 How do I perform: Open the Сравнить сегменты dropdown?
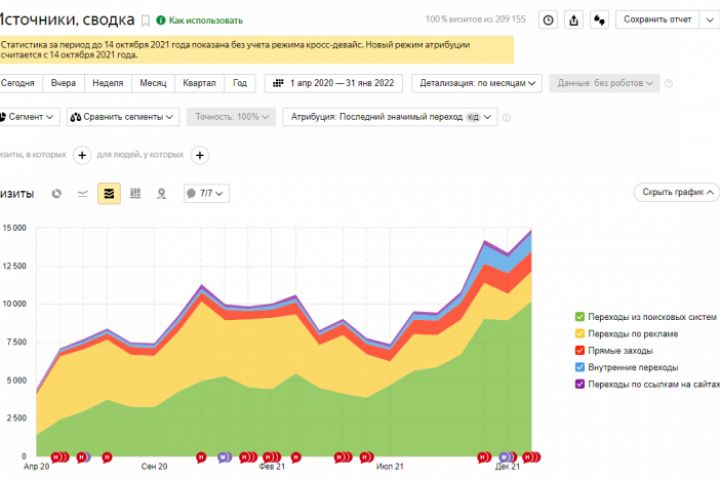[x=122, y=117]
